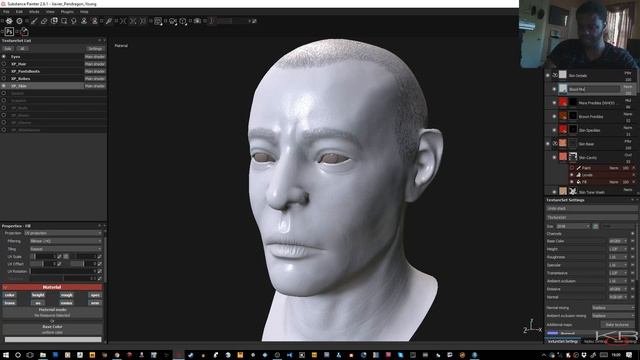Select the XP_Robes texture set radio
This screenshot has width=640, height=360.
pos(4,78)
